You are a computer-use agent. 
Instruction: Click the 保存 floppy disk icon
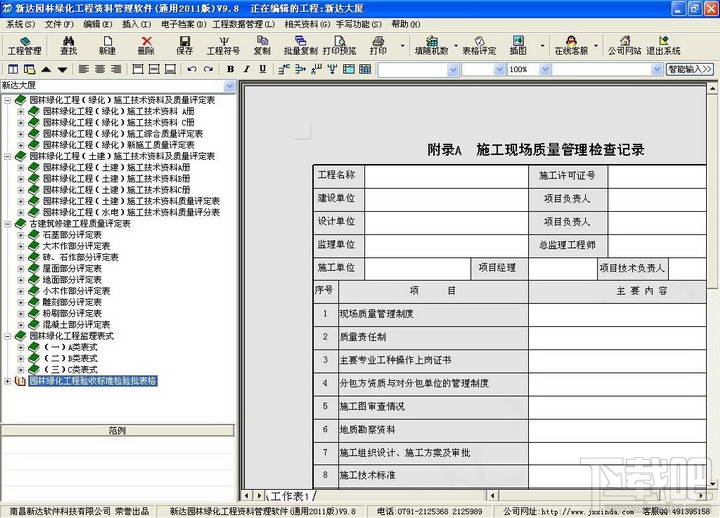tap(185, 45)
